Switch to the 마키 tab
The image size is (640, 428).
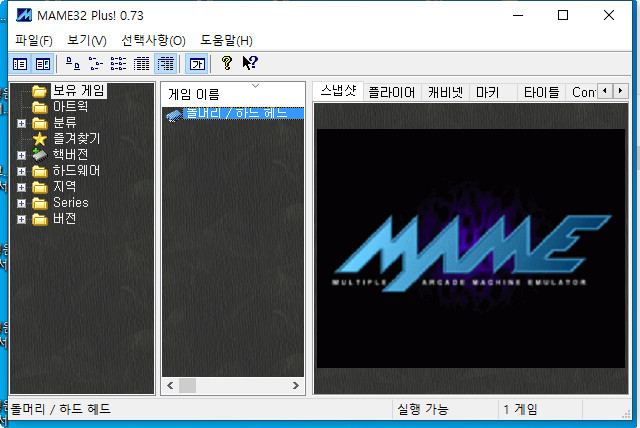(488, 93)
